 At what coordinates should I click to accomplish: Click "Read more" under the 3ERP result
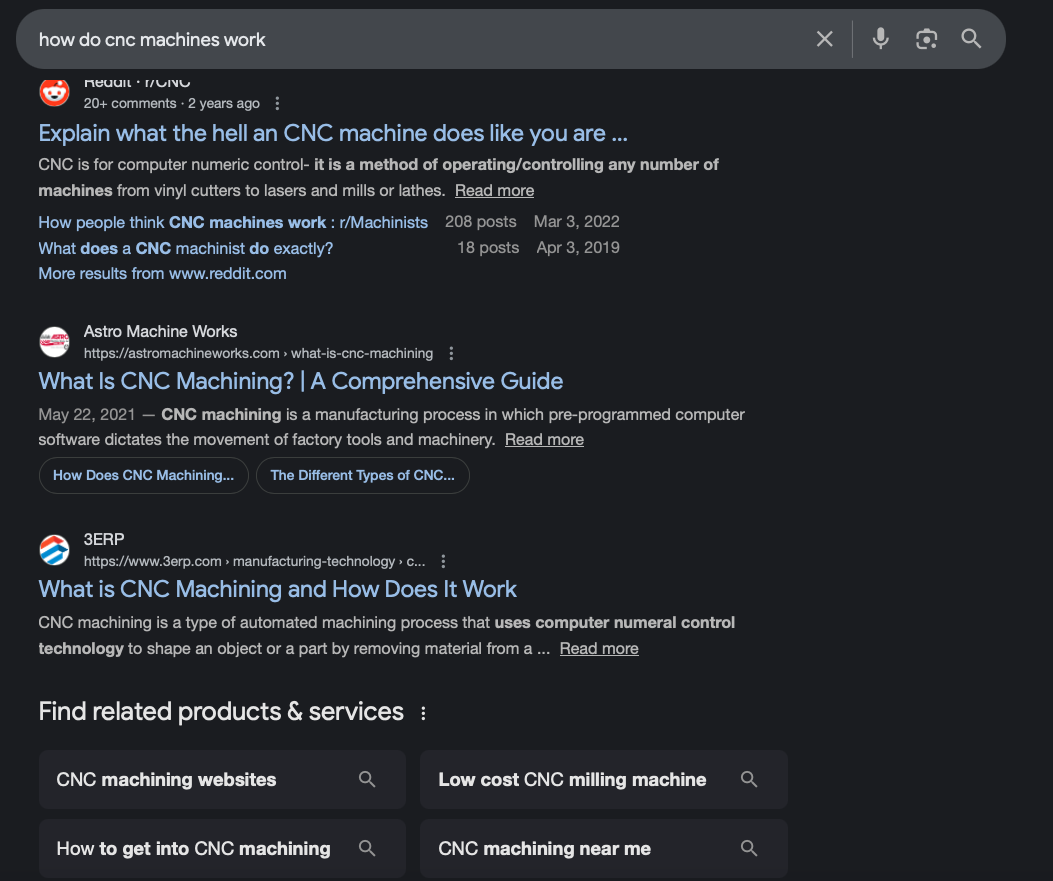(598, 649)
